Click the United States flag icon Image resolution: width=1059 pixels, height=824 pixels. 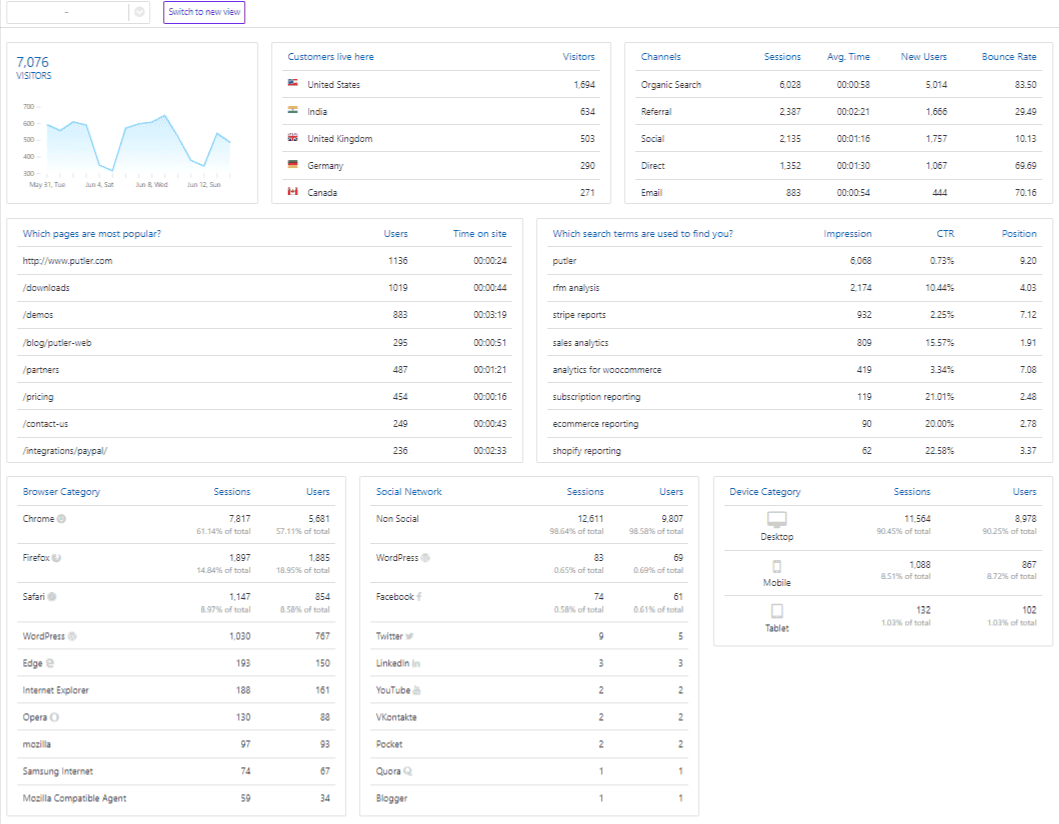[292, 83]
